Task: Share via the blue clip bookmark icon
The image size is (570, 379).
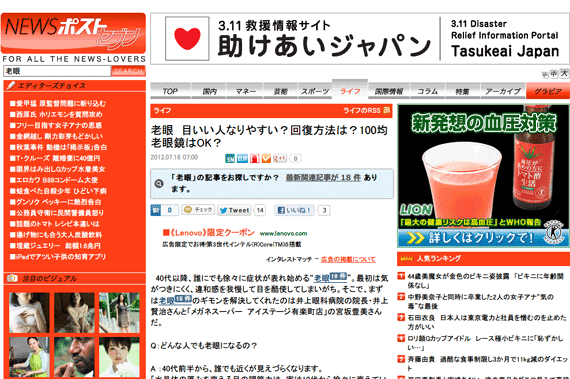Action: point(242,158)
